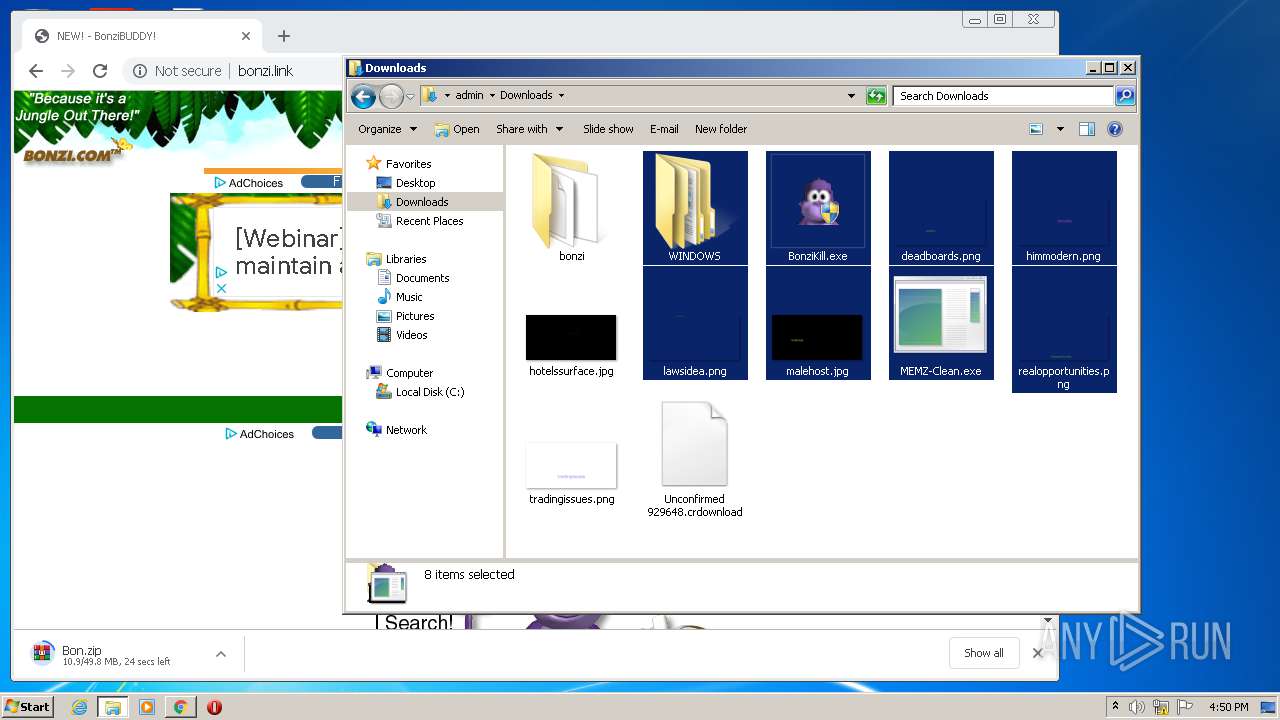1280x720 pixels.
Task: Open the address bar history dropdown arrow
Action: tap(851, 96)
